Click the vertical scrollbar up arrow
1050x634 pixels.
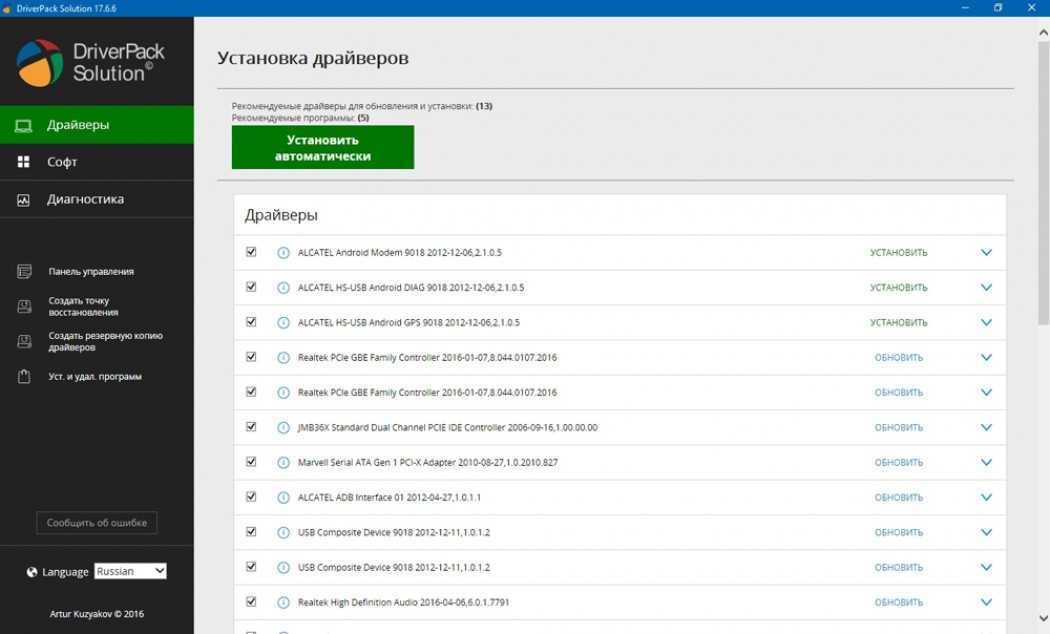(1043, 31)
